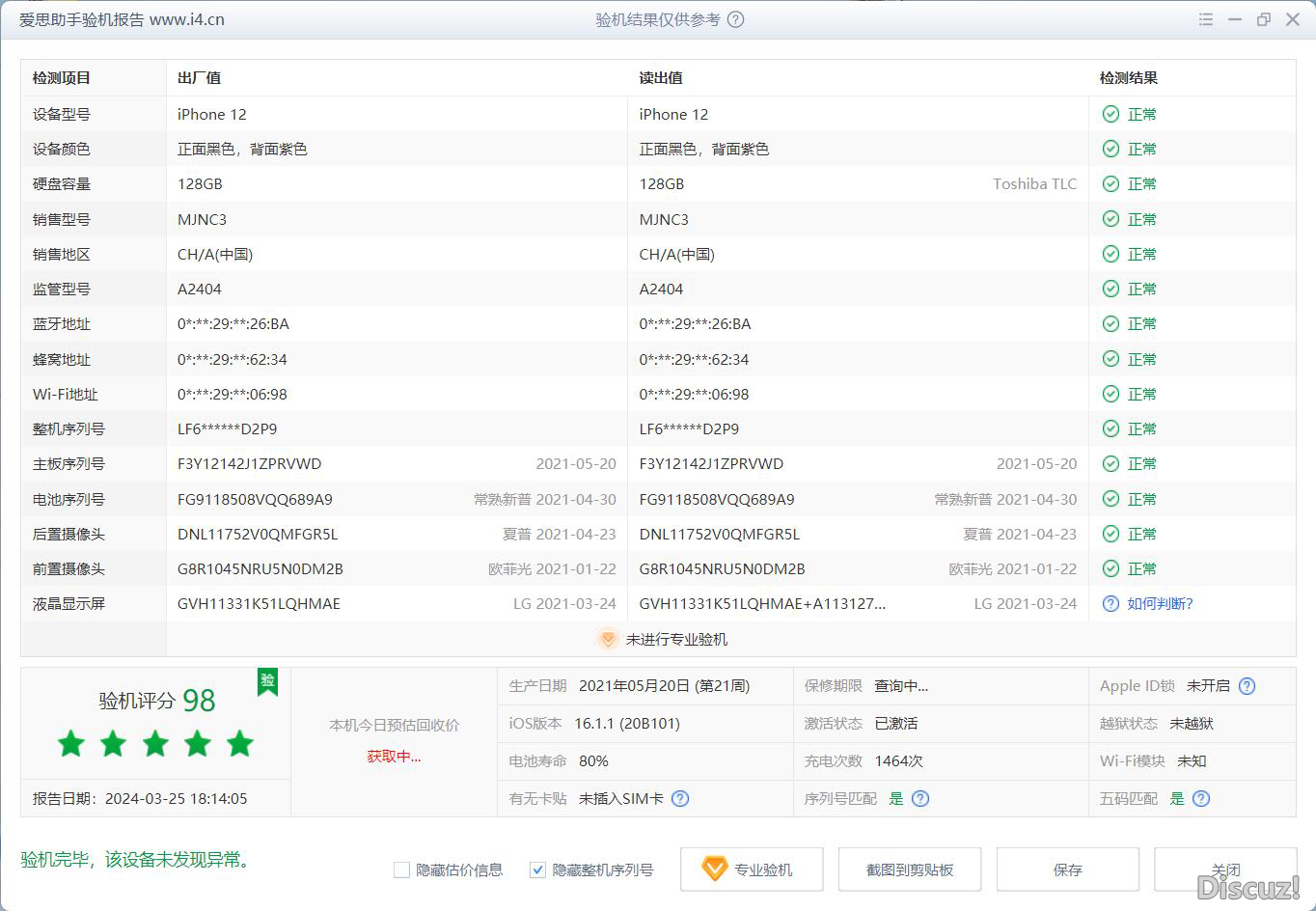1316x911 pixels.
Task: Click the orange diamond icon beside 未进行专业验机
Action: pos(608,639)
